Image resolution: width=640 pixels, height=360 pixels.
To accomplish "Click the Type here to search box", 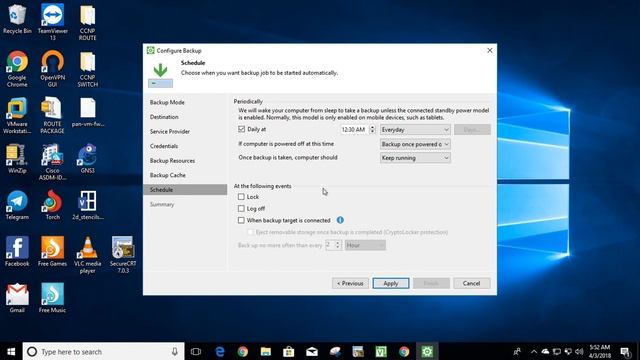I will coord(103,351).
